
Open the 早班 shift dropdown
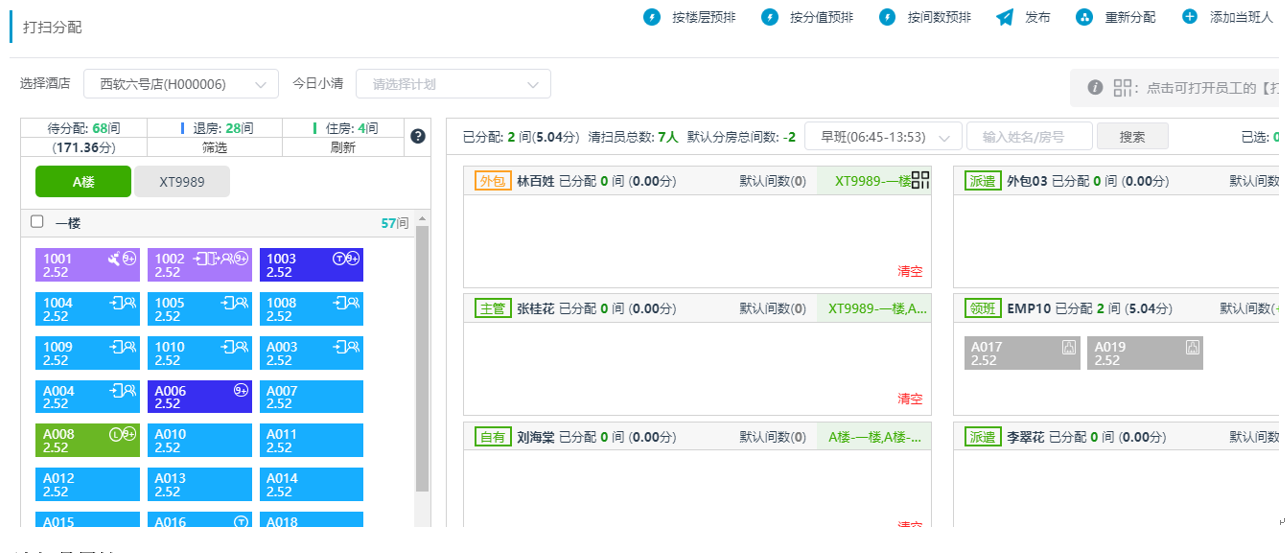click(883, 136)
